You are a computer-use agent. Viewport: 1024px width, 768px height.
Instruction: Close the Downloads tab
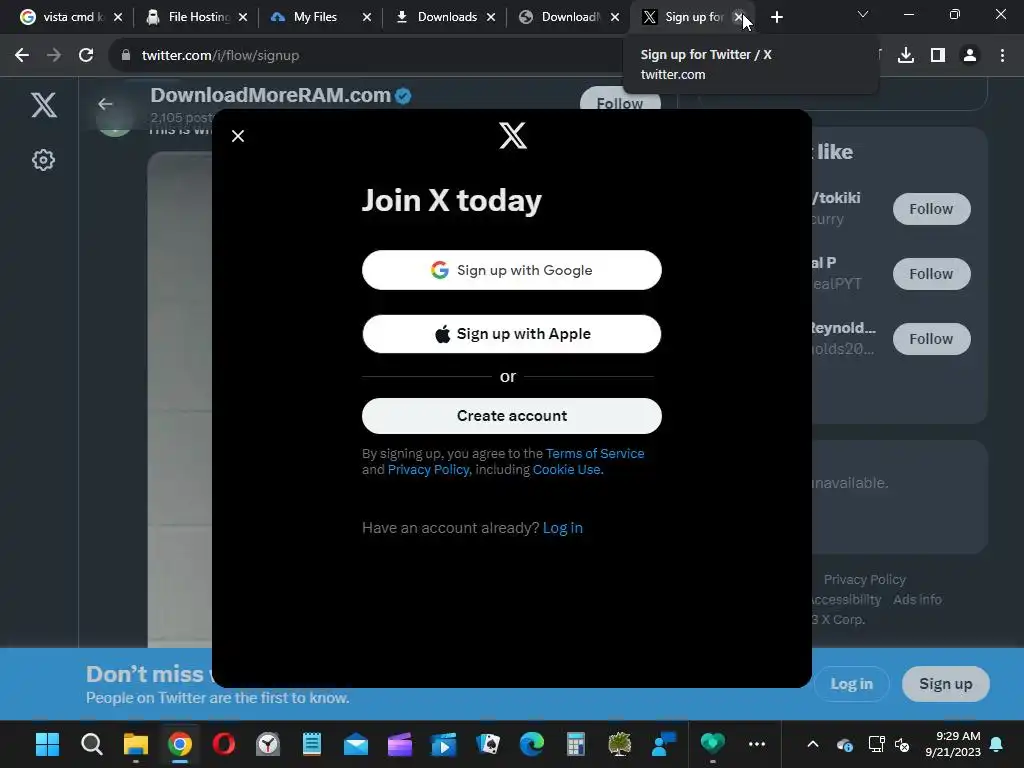[x=491, y=17]
